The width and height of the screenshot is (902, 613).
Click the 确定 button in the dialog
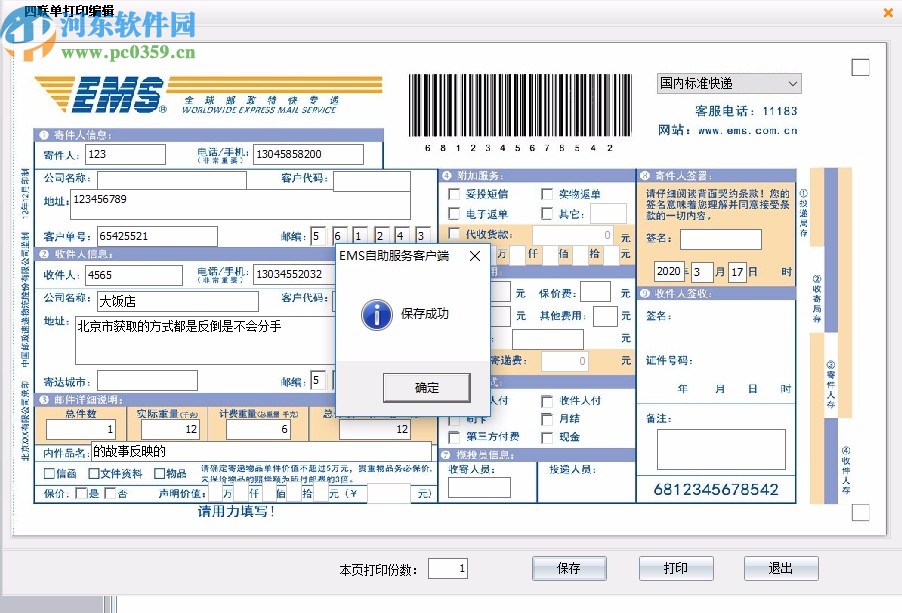426,386
